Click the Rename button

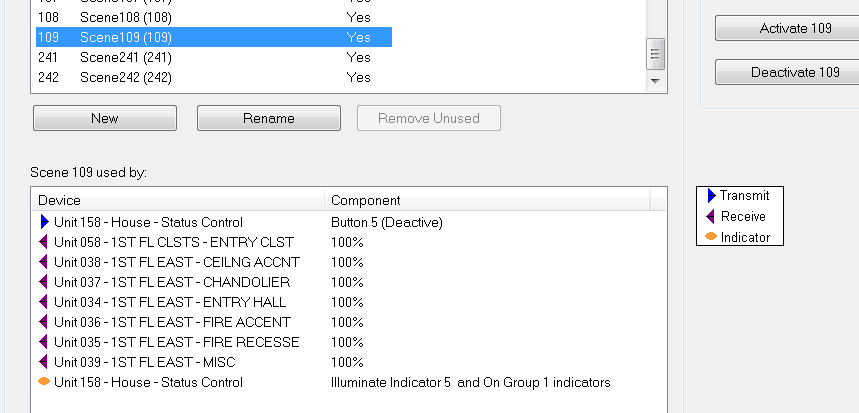269,118
